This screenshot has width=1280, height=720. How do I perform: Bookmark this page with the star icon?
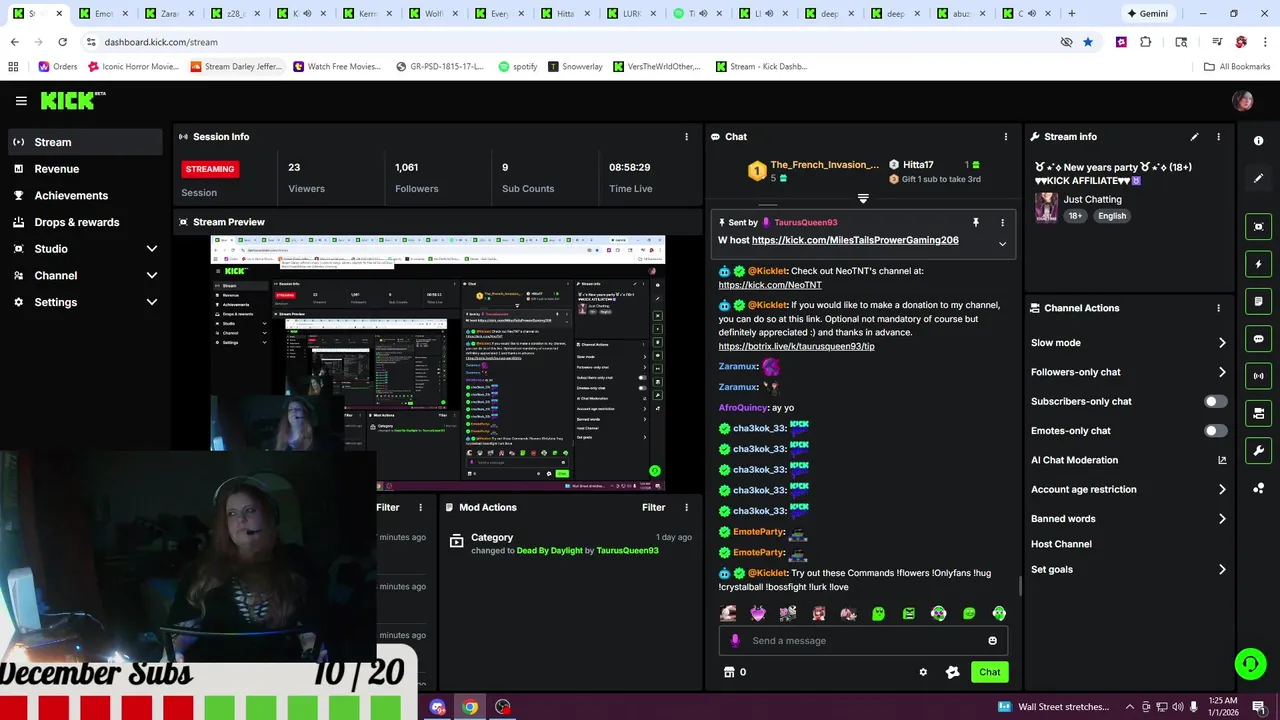1087,42
